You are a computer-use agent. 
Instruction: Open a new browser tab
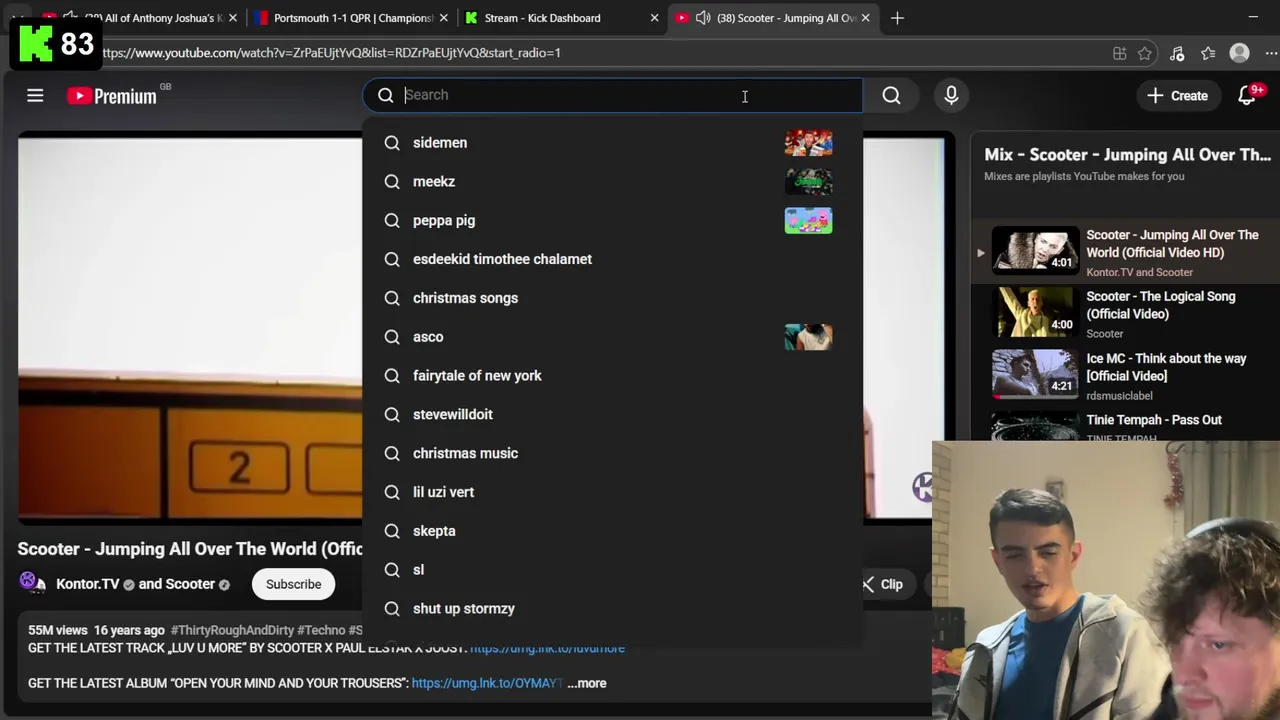[x=897, y=18]
